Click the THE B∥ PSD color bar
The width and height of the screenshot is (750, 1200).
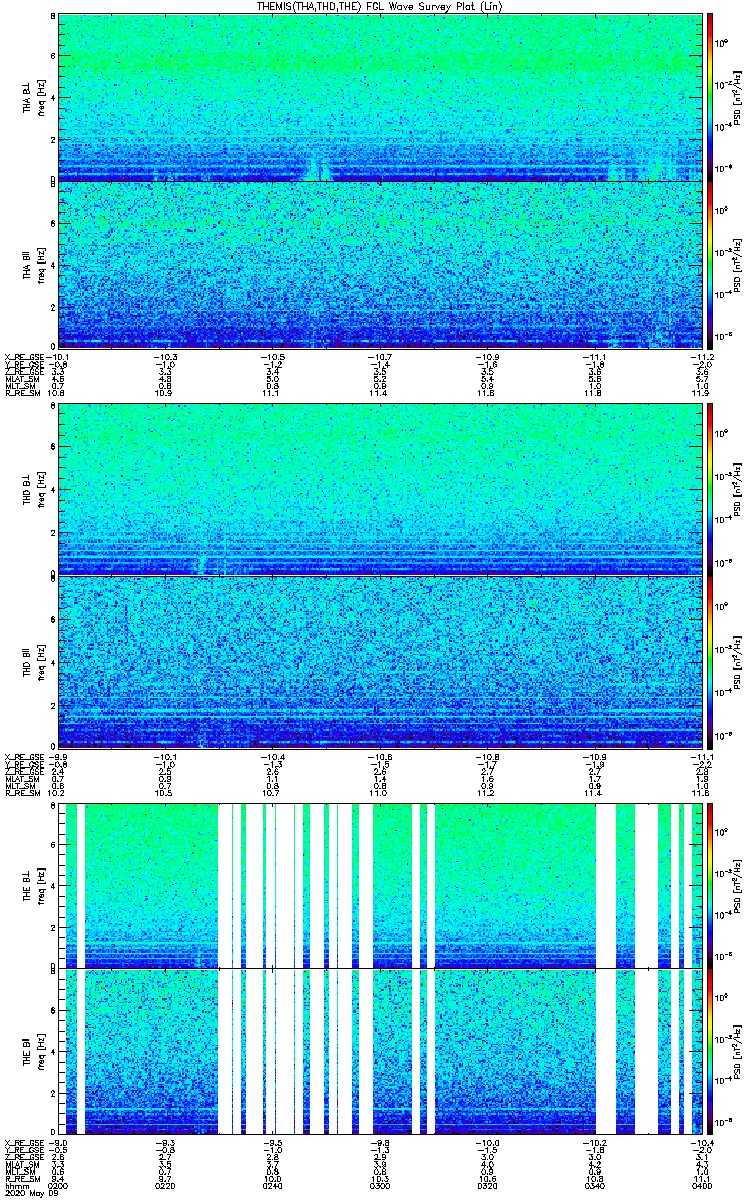point(710,1051)
